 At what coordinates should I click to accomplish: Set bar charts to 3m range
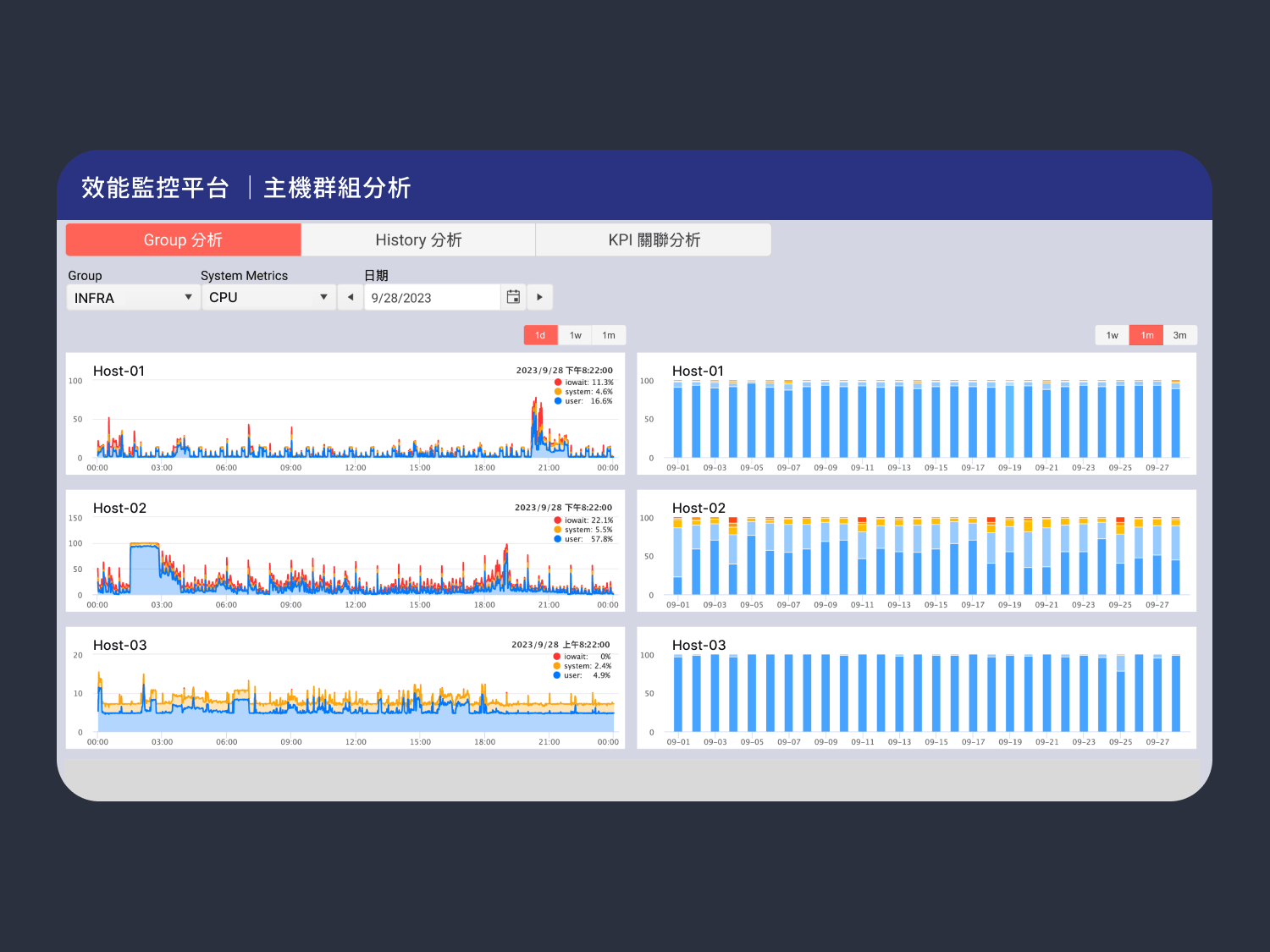(x=1179, y=335)
